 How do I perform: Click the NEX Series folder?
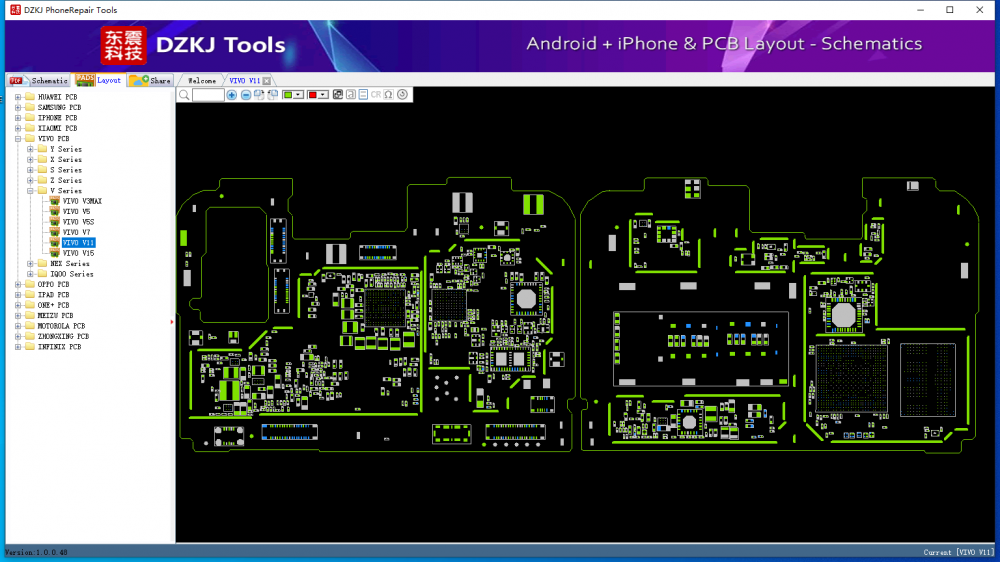click(x=70, y=263)
